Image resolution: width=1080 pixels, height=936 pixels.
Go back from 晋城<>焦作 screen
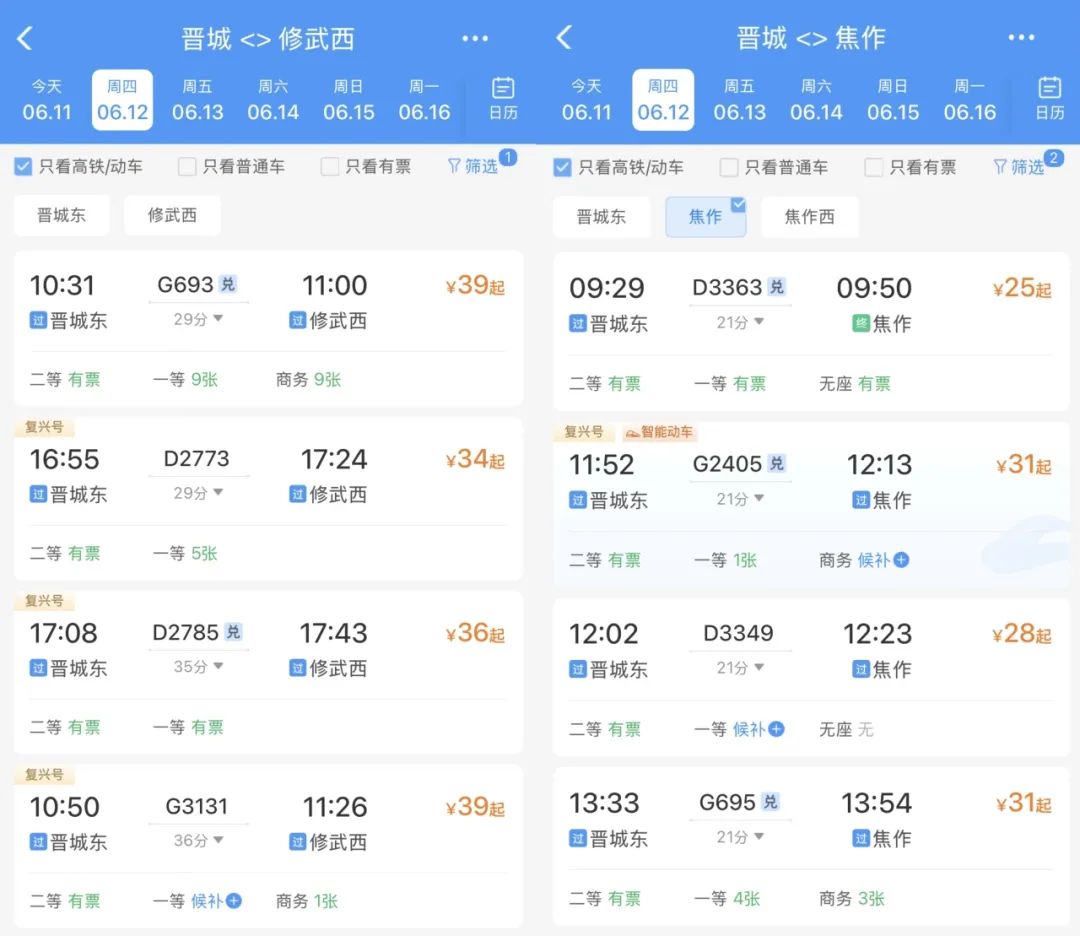click(x=564, y=37)
